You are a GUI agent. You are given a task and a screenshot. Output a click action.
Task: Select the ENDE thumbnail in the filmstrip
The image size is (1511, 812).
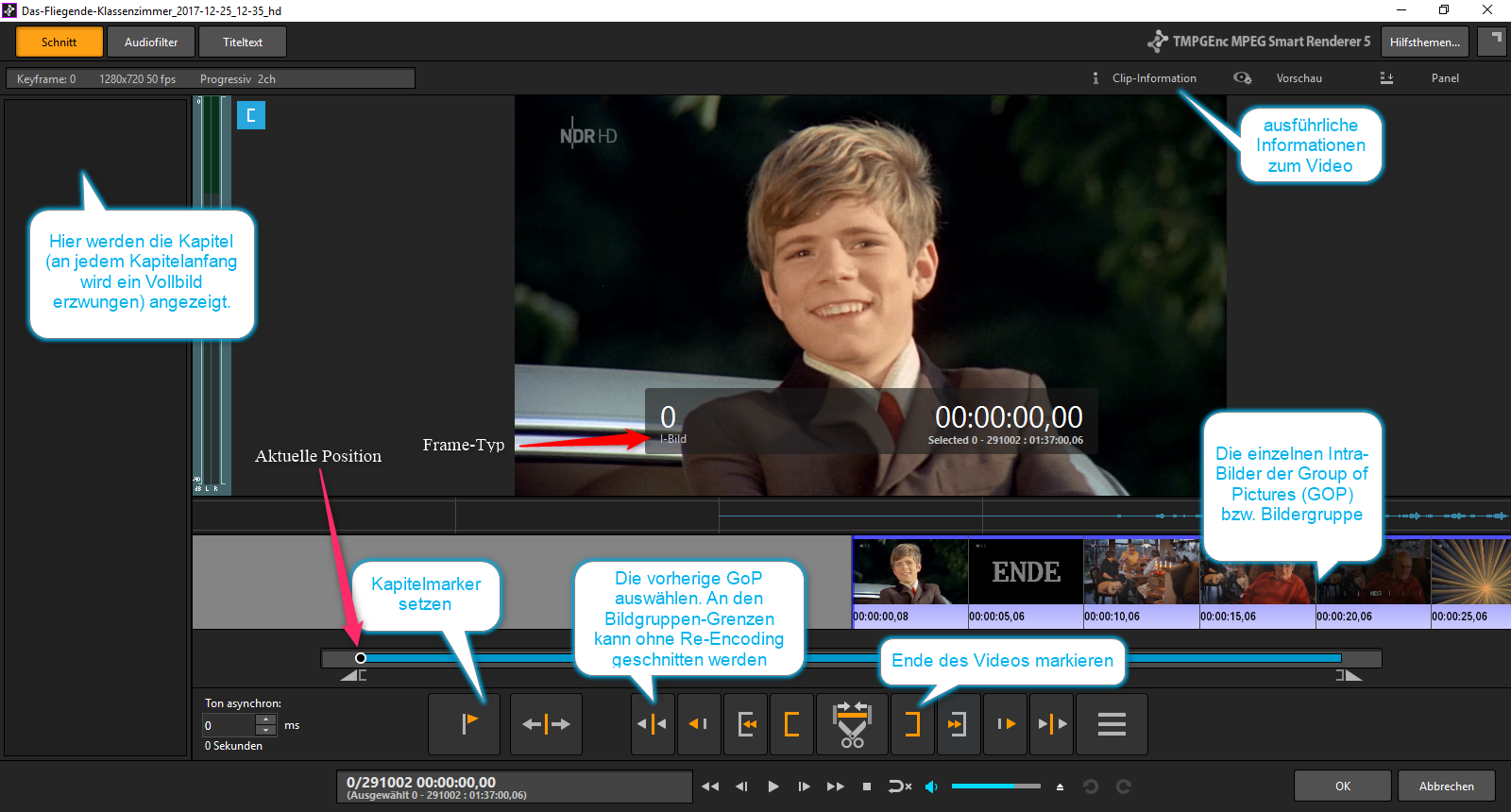coord(1026,573)
